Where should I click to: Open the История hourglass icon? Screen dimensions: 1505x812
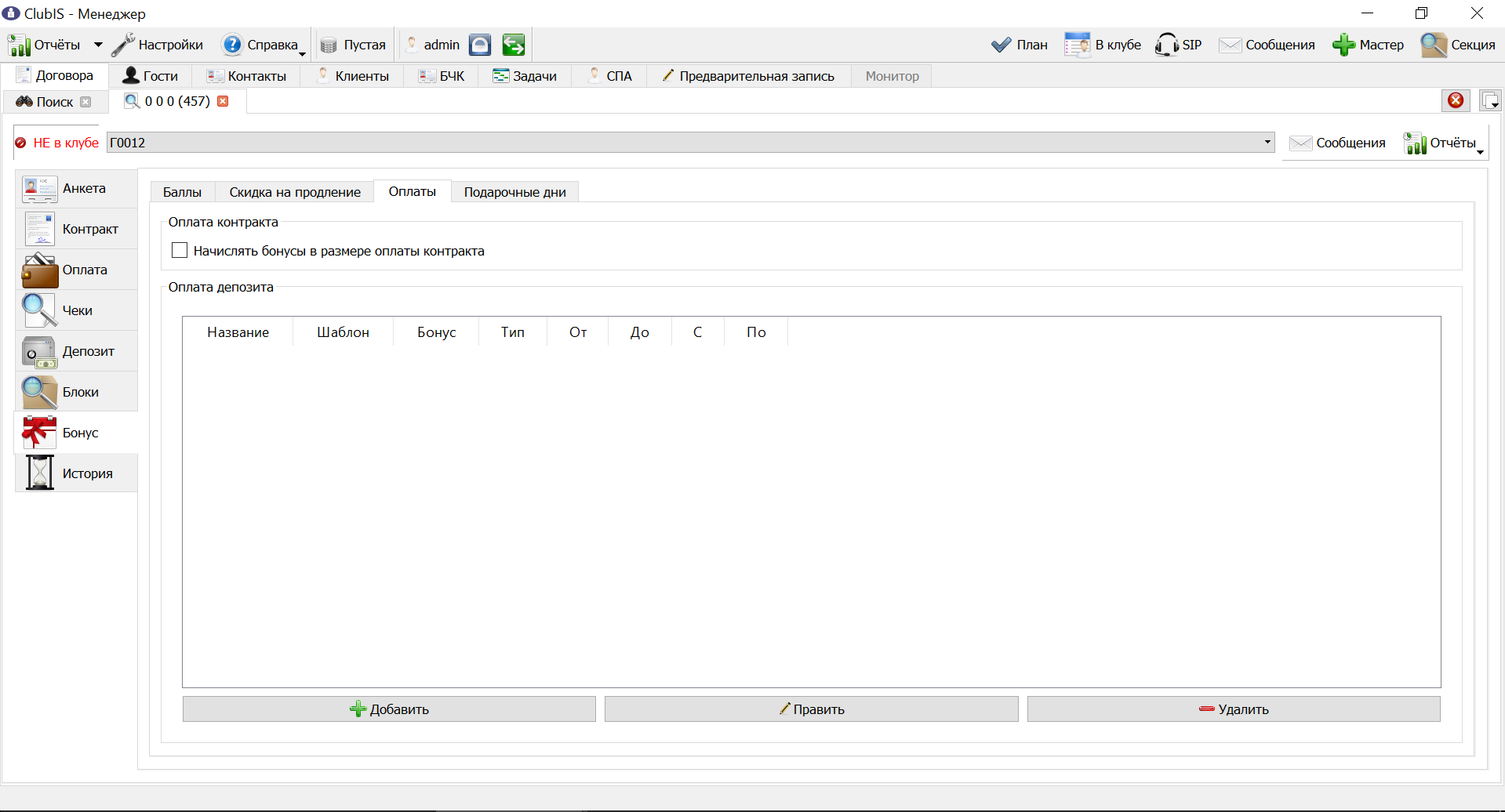point(39,473)
